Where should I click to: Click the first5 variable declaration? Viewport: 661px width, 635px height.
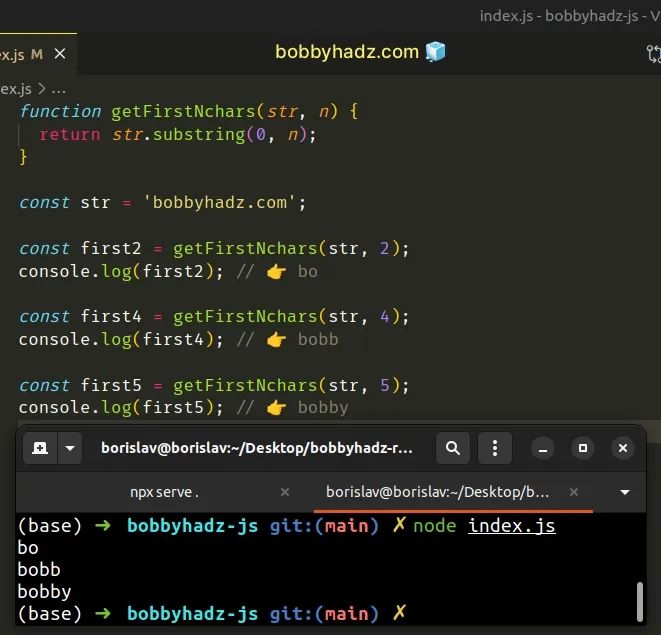click(x=110, y=385)
